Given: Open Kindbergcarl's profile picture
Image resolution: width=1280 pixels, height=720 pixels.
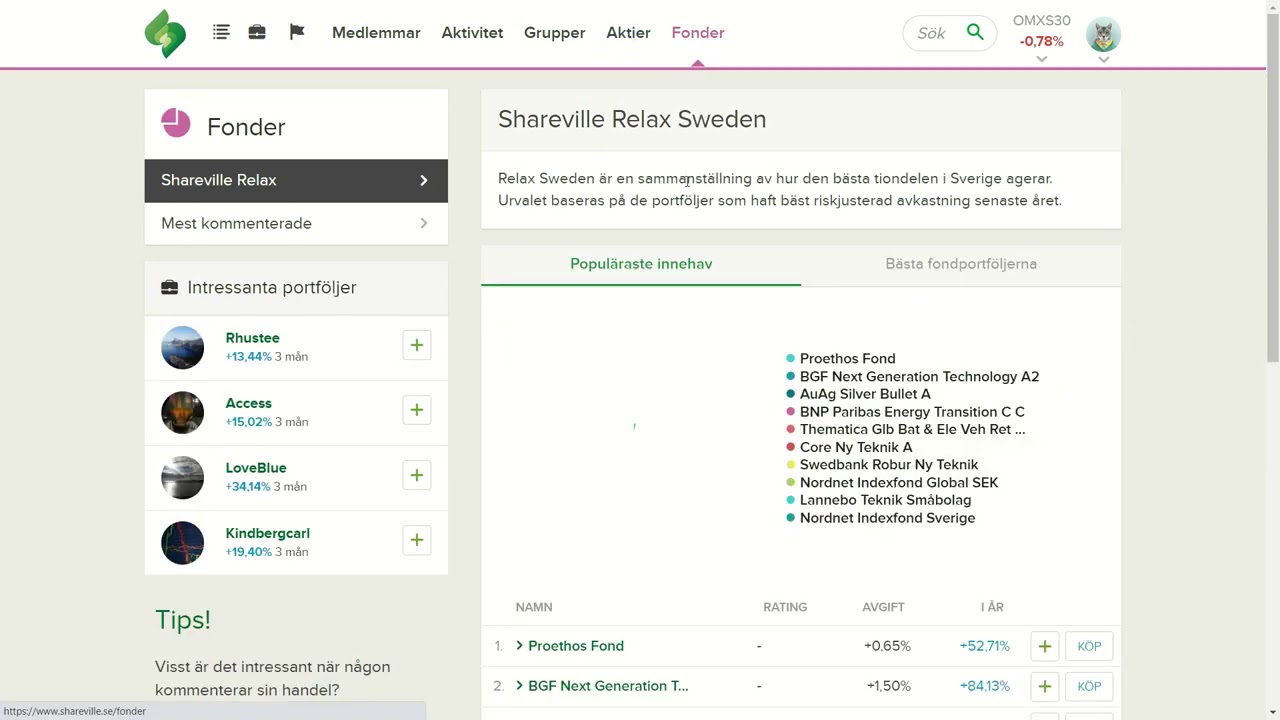Looking at the screenshot, I should pos(182,543).
